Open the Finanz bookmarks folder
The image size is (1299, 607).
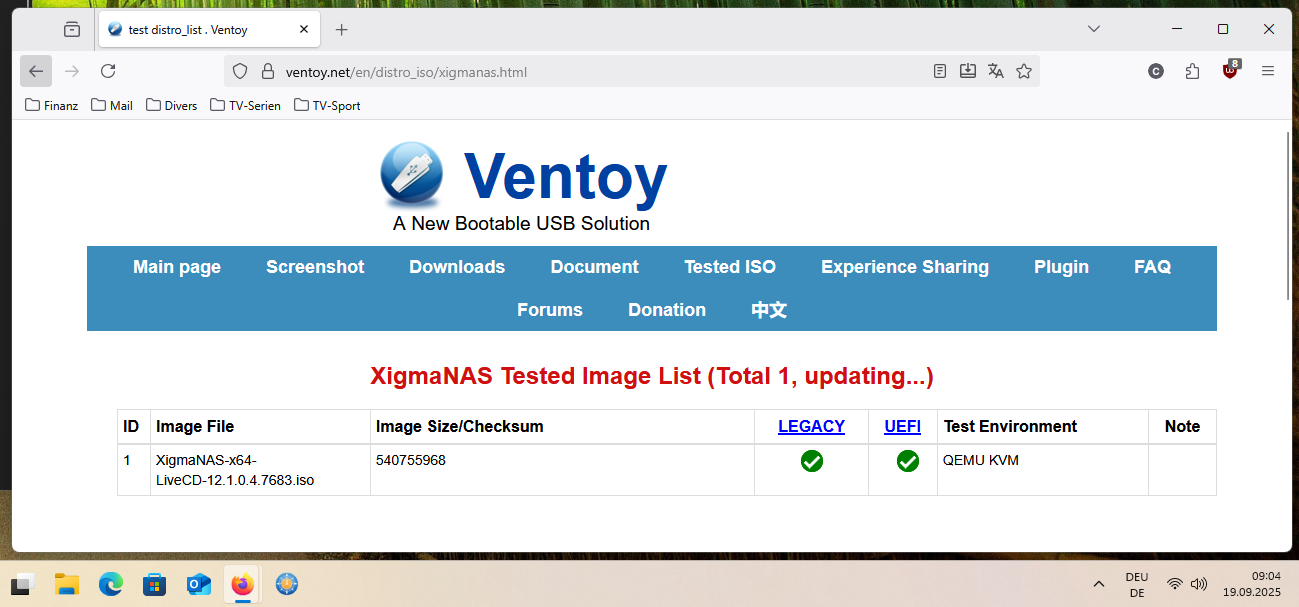click(x=52, y=105)
